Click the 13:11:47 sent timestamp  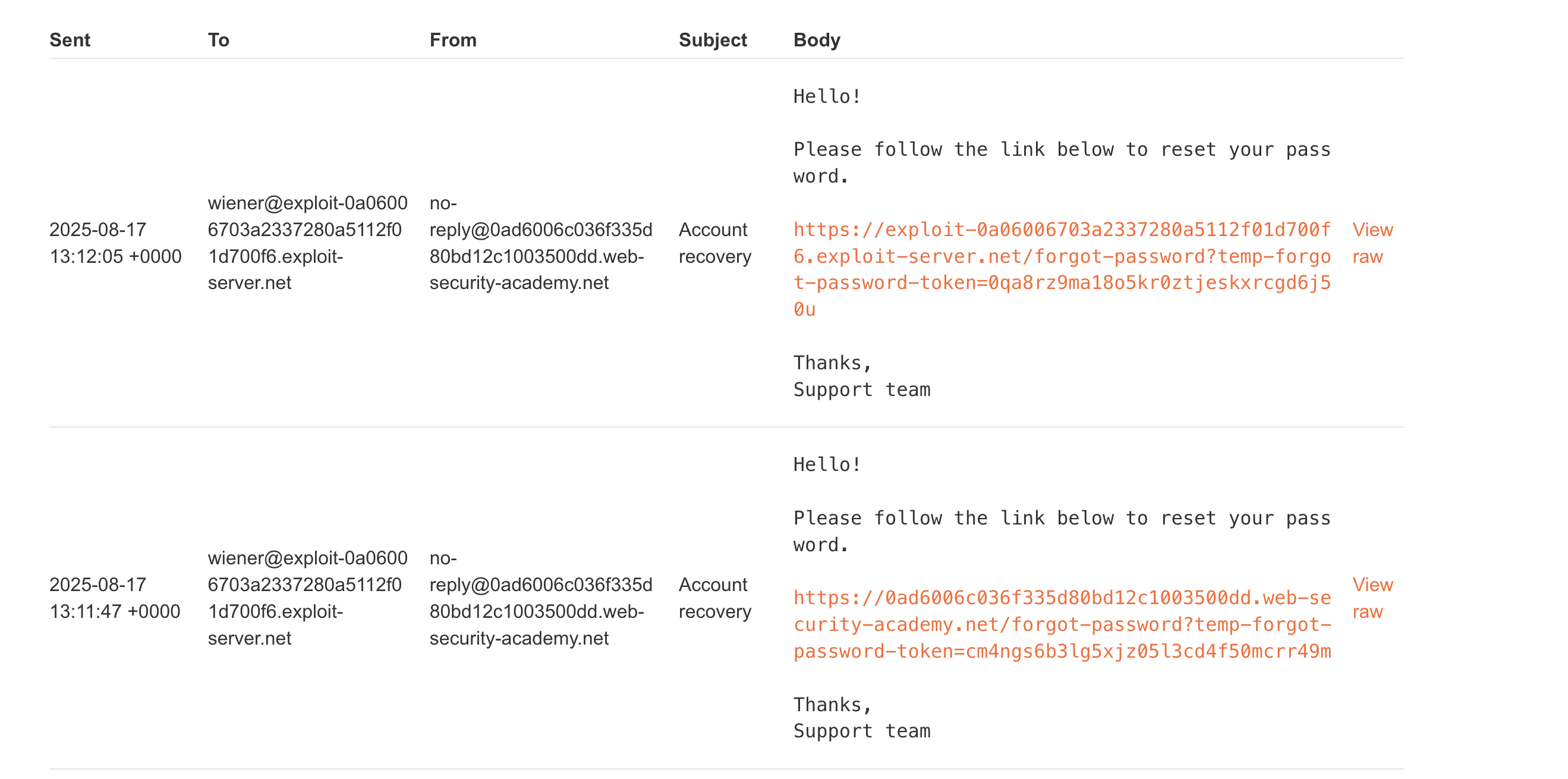115,598
